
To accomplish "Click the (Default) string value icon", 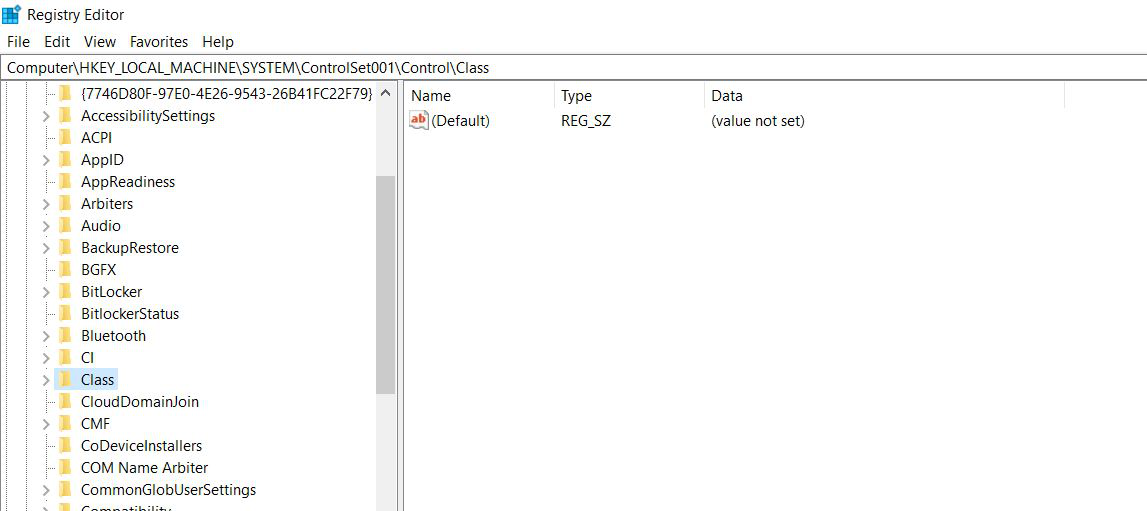I will click(419, 121).
